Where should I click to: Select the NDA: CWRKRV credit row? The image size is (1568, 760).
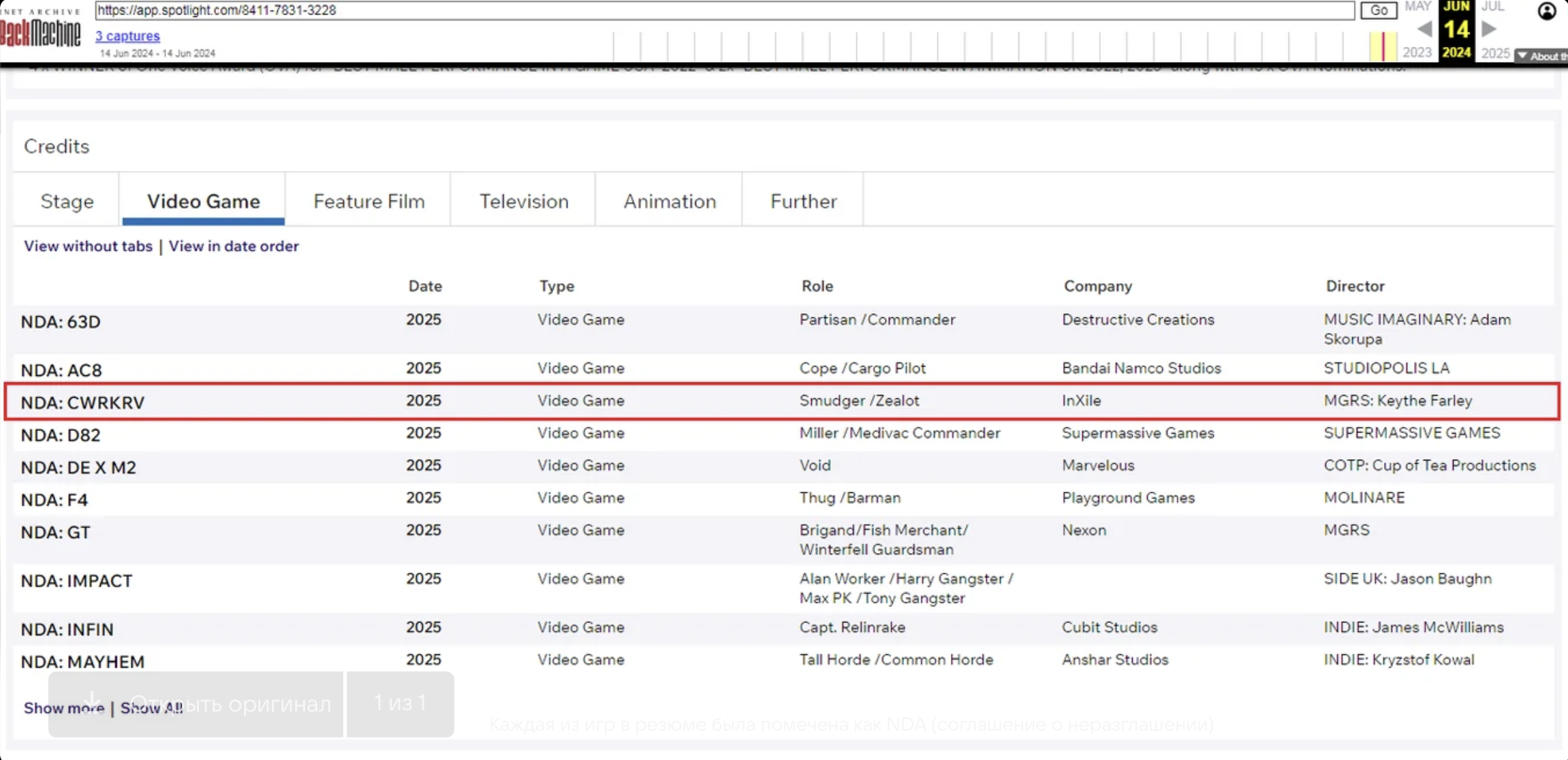pyautogui.click(x=82, y=402)
